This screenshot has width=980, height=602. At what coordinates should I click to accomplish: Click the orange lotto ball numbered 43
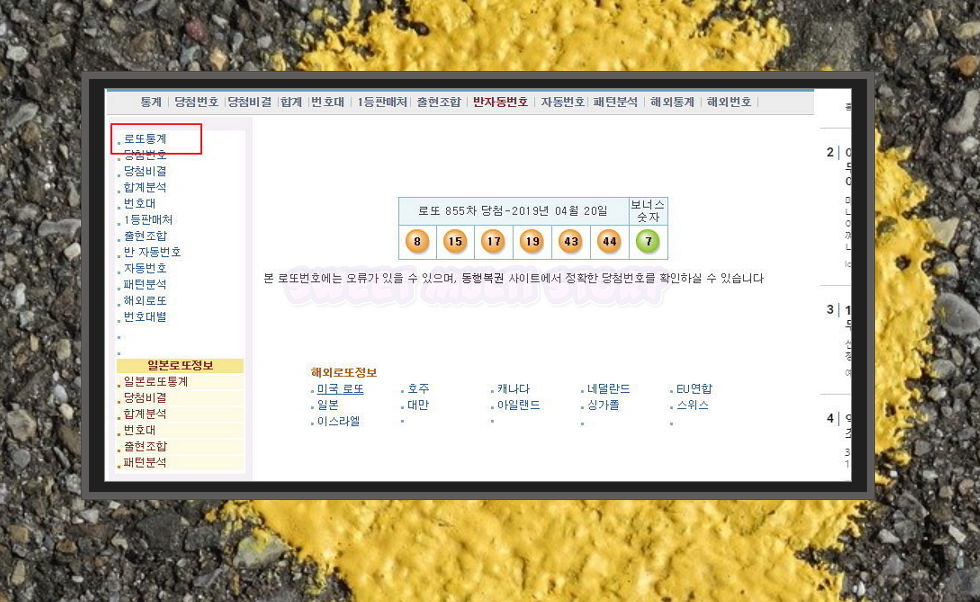571,241
